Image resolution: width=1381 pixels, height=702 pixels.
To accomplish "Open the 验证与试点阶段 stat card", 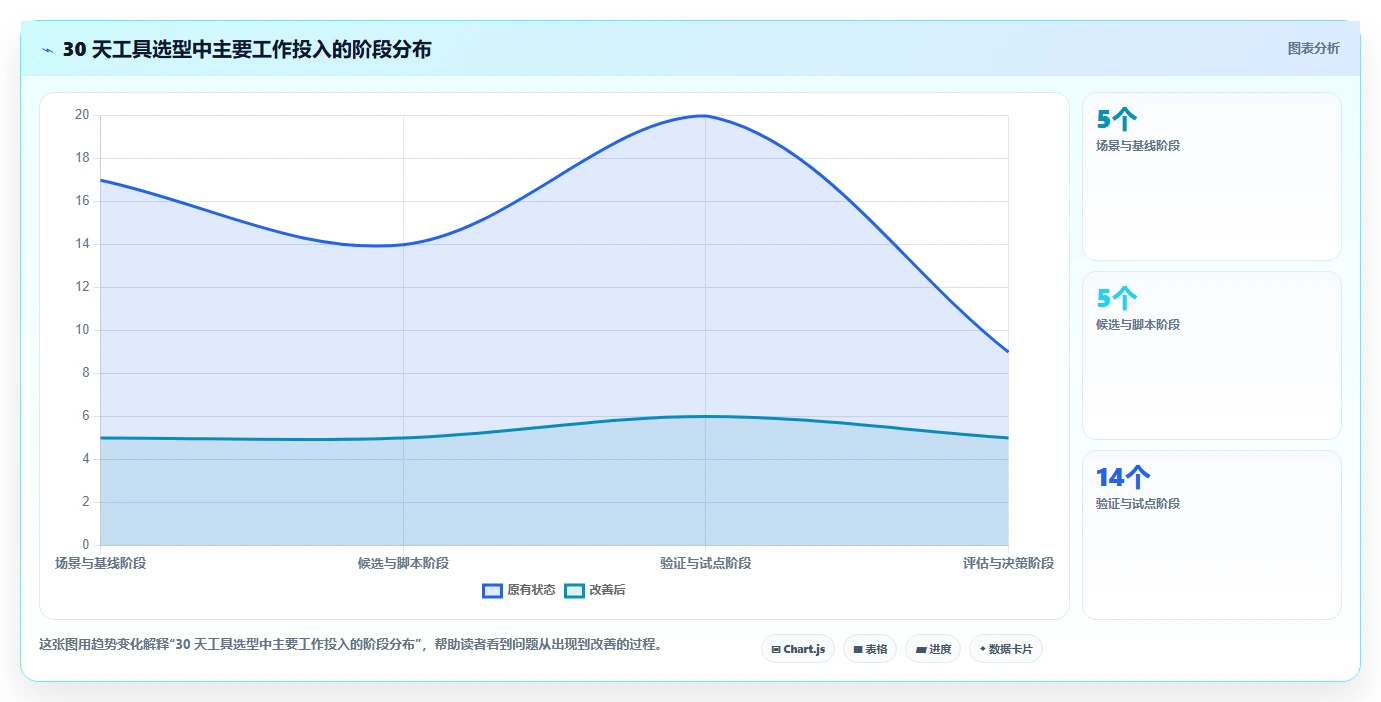I will point(1211,535).
